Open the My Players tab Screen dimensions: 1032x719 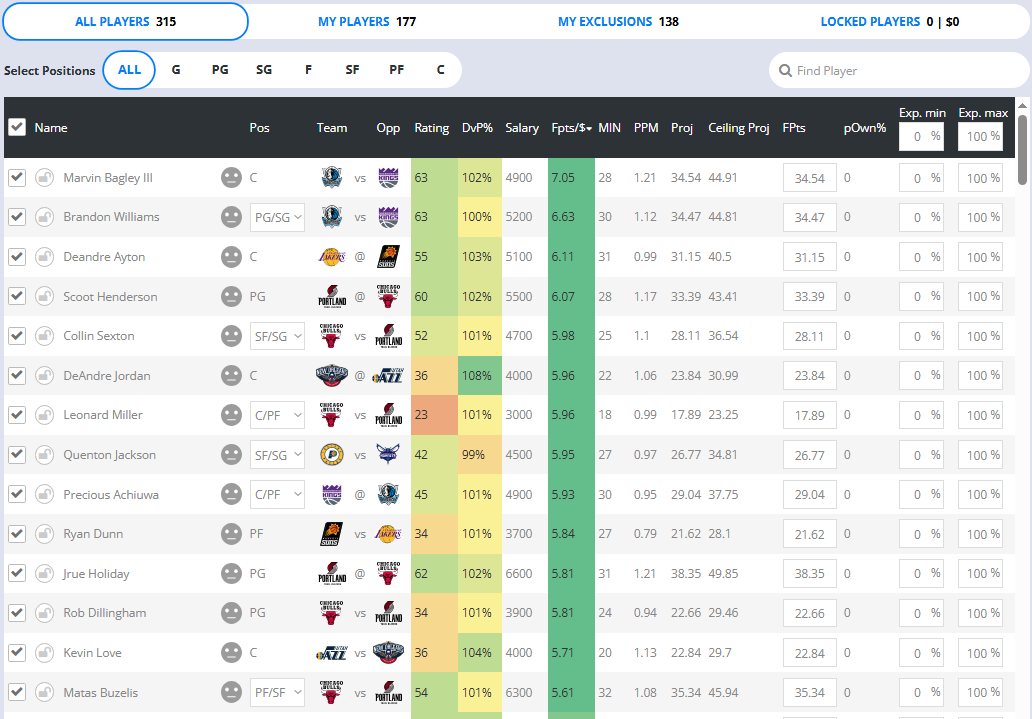[x=367, y=21]
